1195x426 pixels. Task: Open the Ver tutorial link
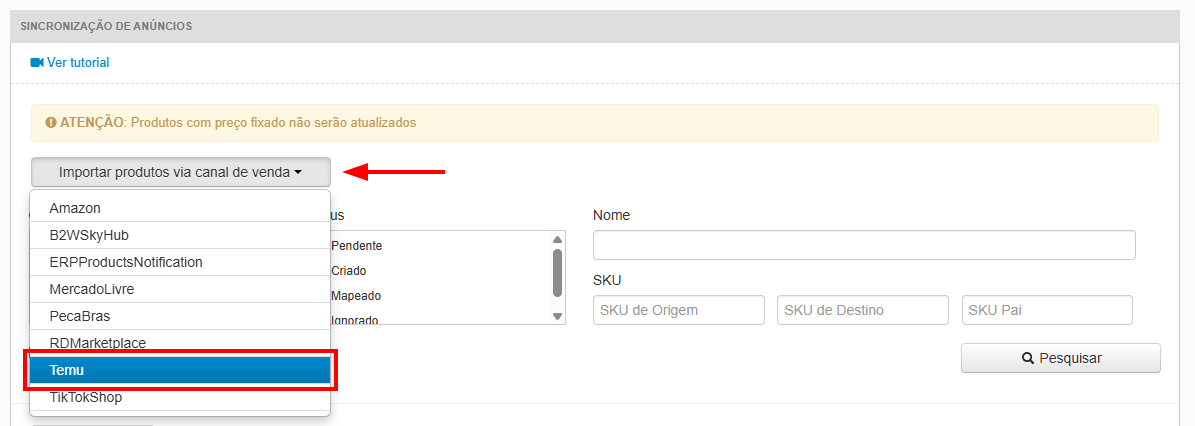[78, 63]
